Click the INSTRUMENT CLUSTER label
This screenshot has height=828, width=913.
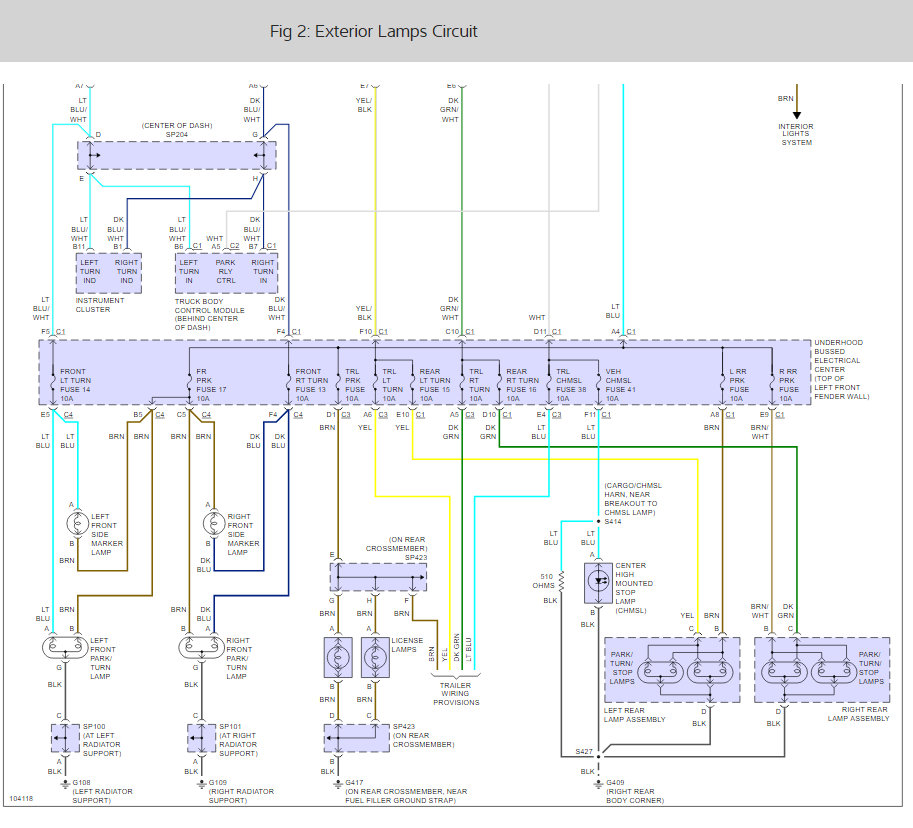(100, 305)
